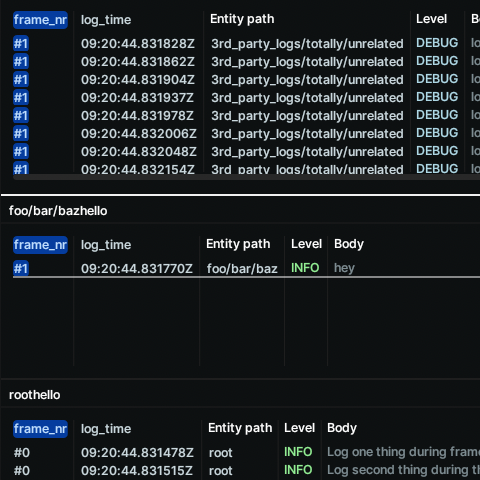
Task: Click entity path in 09:20:44.832006Z row
Action: click(x=307, y=134)
